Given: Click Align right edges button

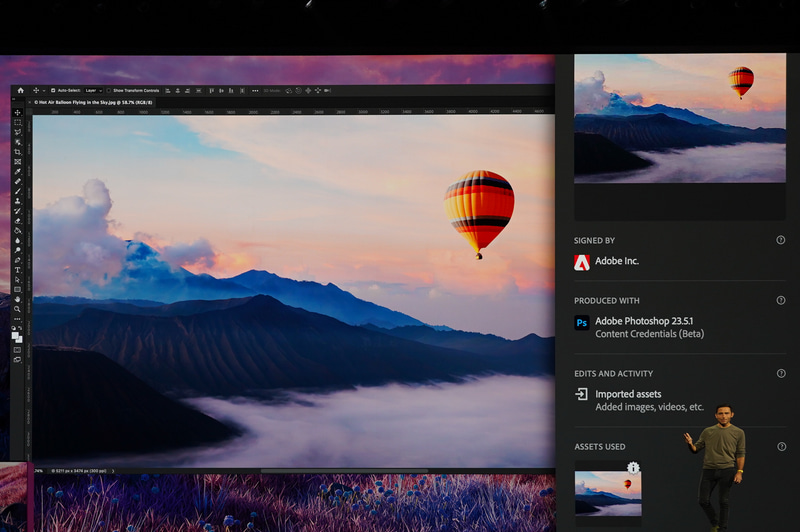Looking at the screenshot, I should coord(187,90).
